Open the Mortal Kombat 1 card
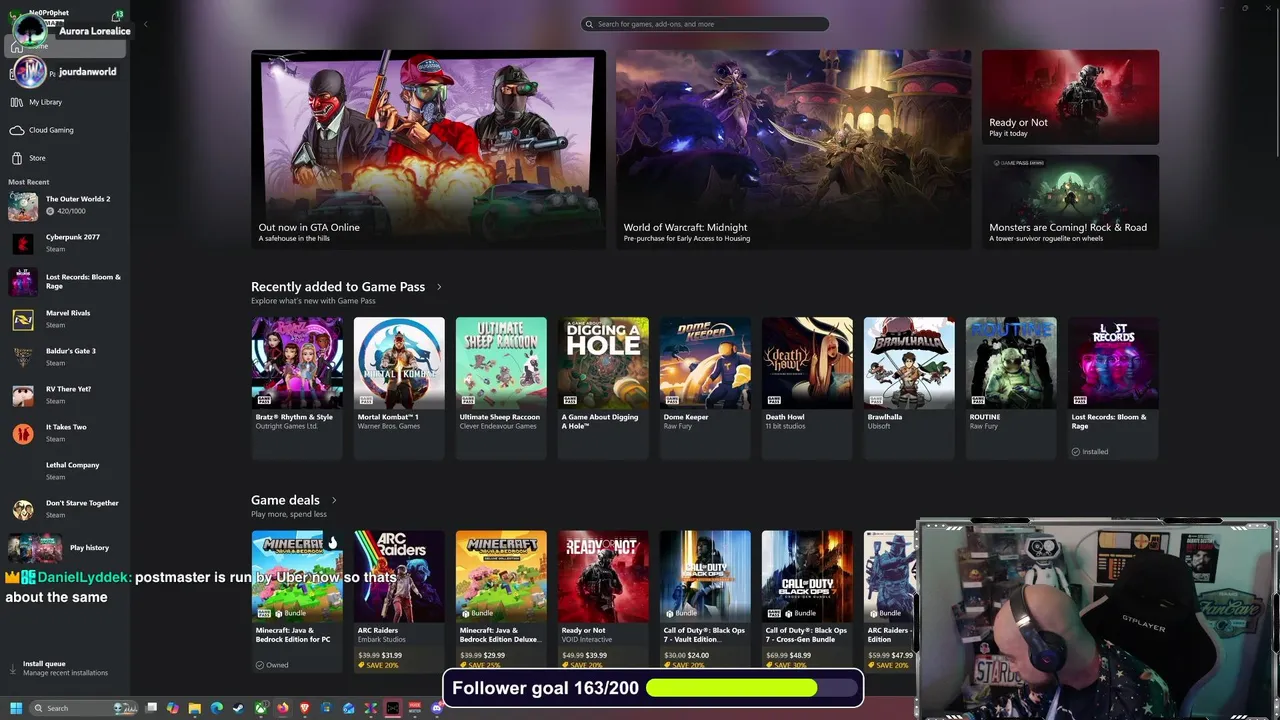The image size is (1280, 720). pos(399,388)
